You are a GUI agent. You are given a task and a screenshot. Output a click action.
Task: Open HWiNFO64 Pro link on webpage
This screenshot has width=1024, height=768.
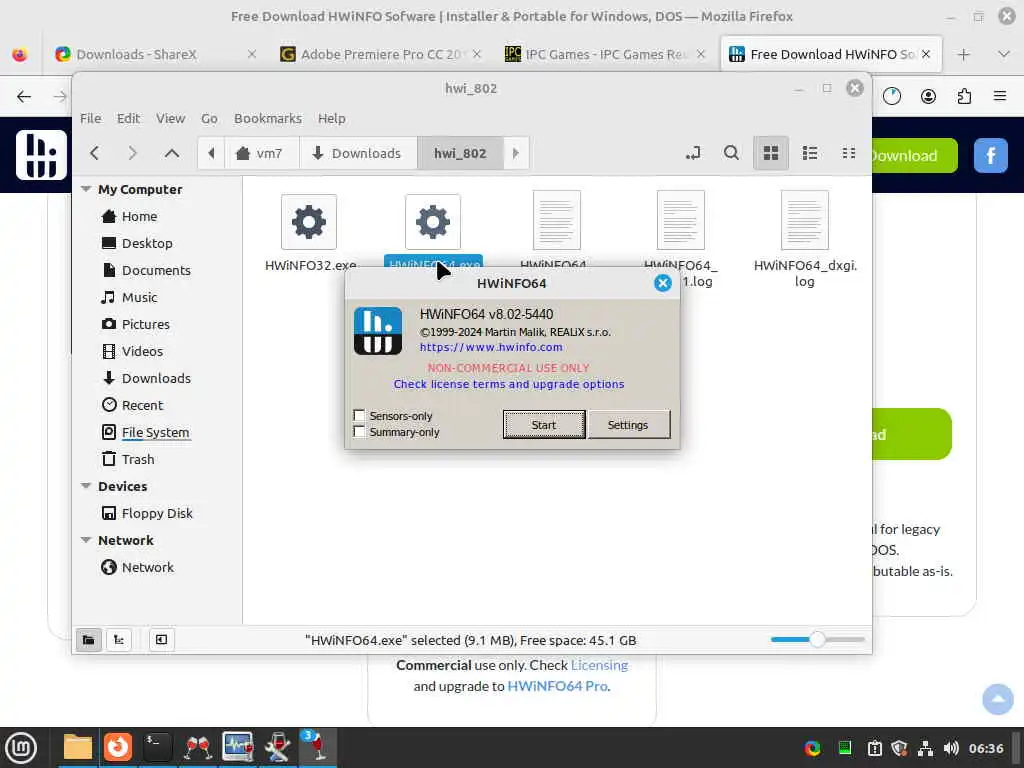558,686
